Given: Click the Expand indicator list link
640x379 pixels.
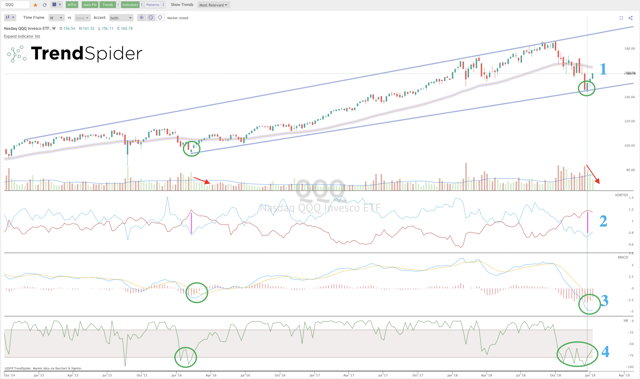Looking at the screenshot, I should click(x=22, y=36).
